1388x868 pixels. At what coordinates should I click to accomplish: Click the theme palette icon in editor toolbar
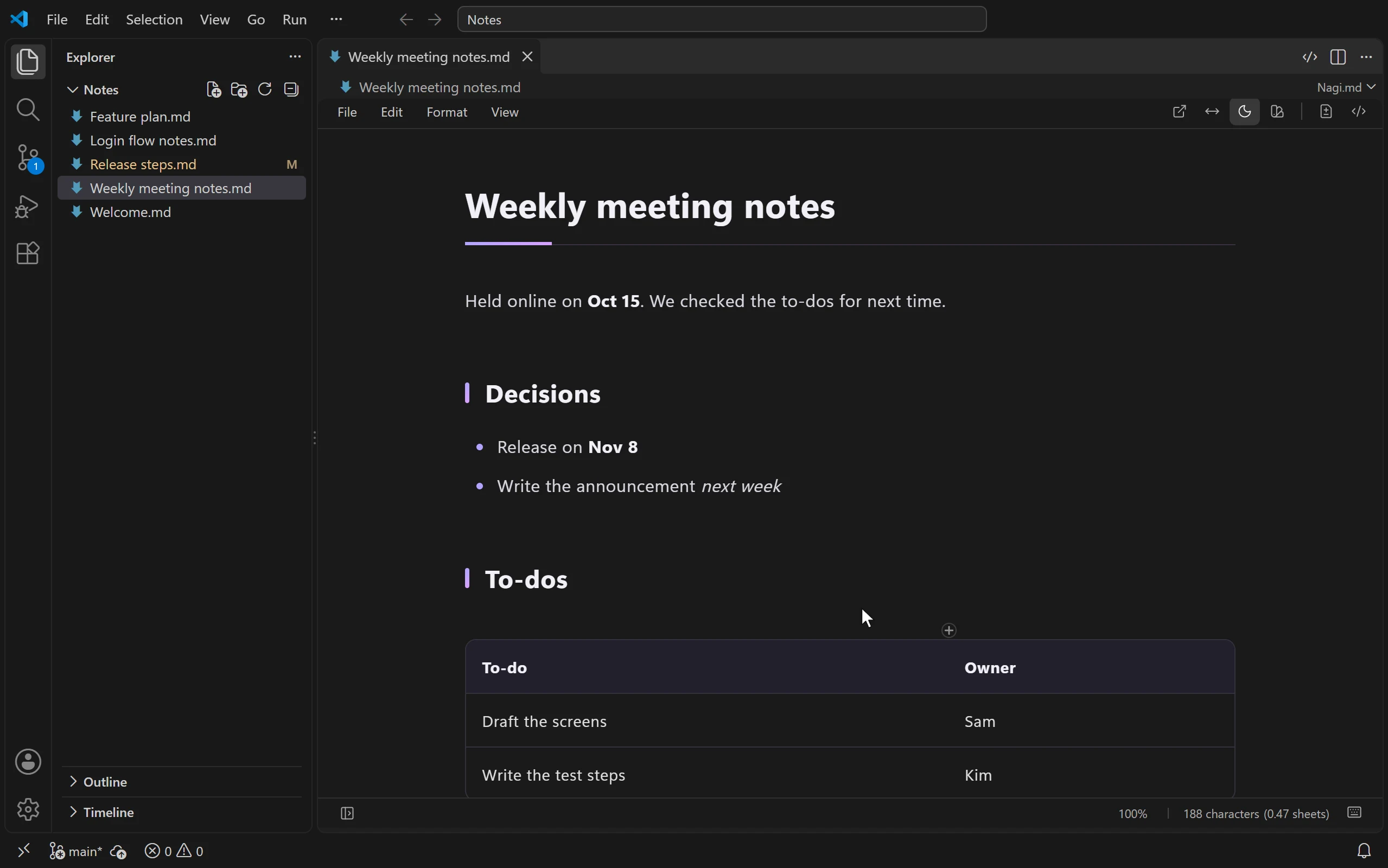click(1277, 111)
